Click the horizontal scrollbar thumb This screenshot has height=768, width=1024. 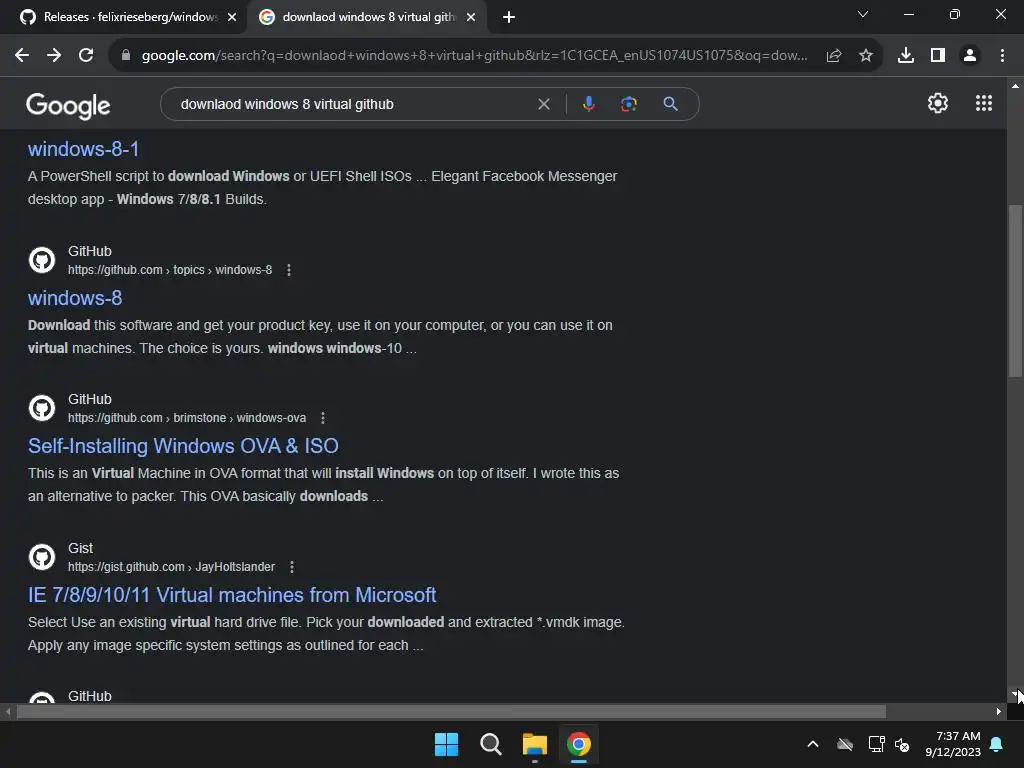coord(451,712)
